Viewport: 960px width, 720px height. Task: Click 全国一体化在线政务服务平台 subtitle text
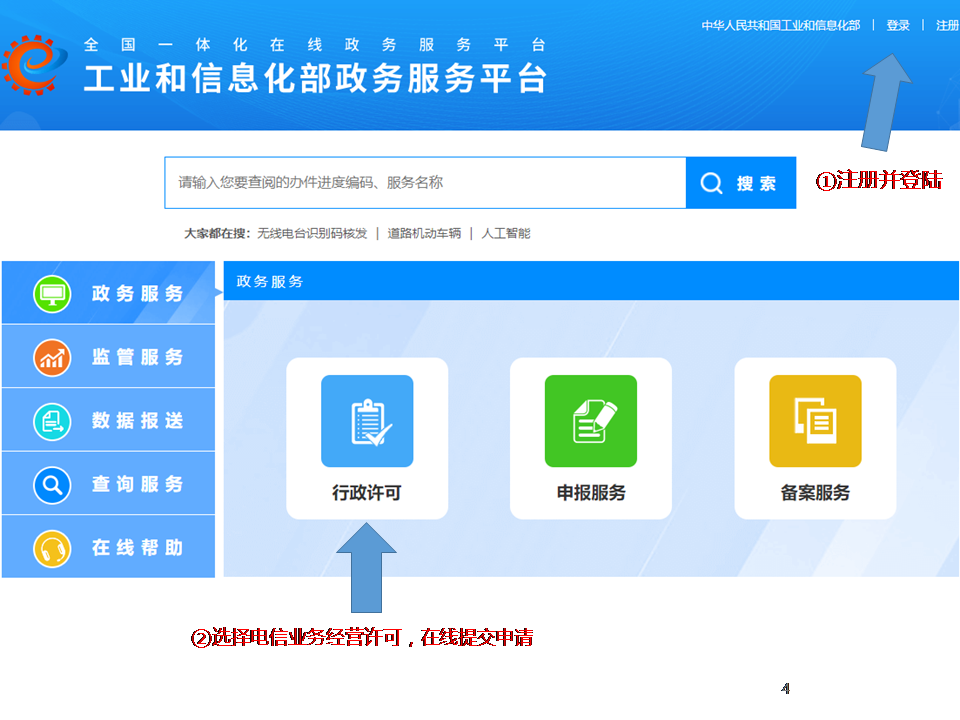315,45
